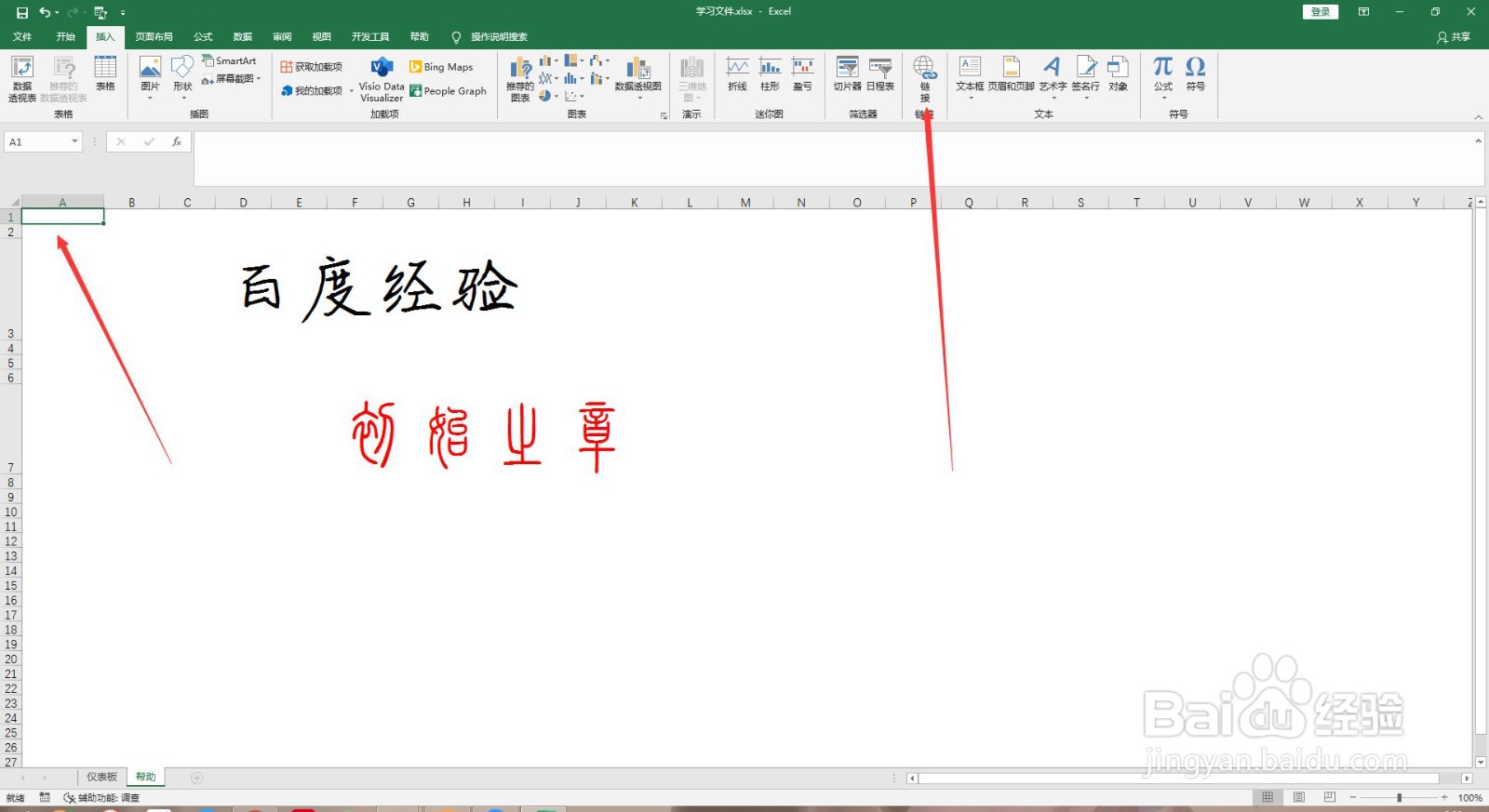Image resolution: width=1489 pixels, height=812 pixels.
Task: Insert a Win/Loss sparkline (盈亏)
Action: [x=802, y=74]
